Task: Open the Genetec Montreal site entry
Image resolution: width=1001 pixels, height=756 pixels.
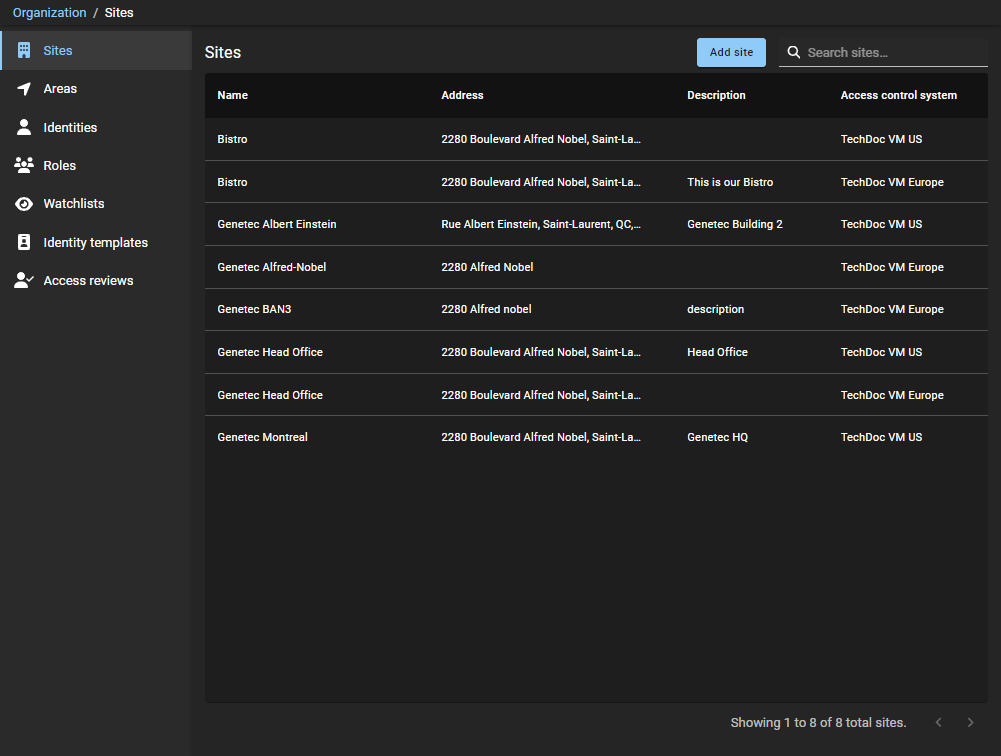Action: click(x=262, y=437)
